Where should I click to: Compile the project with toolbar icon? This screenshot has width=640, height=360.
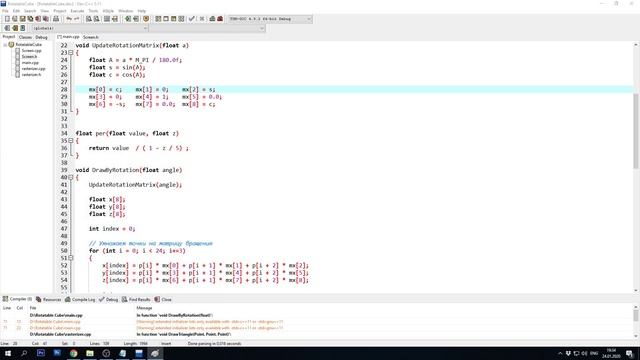[158, 19]
